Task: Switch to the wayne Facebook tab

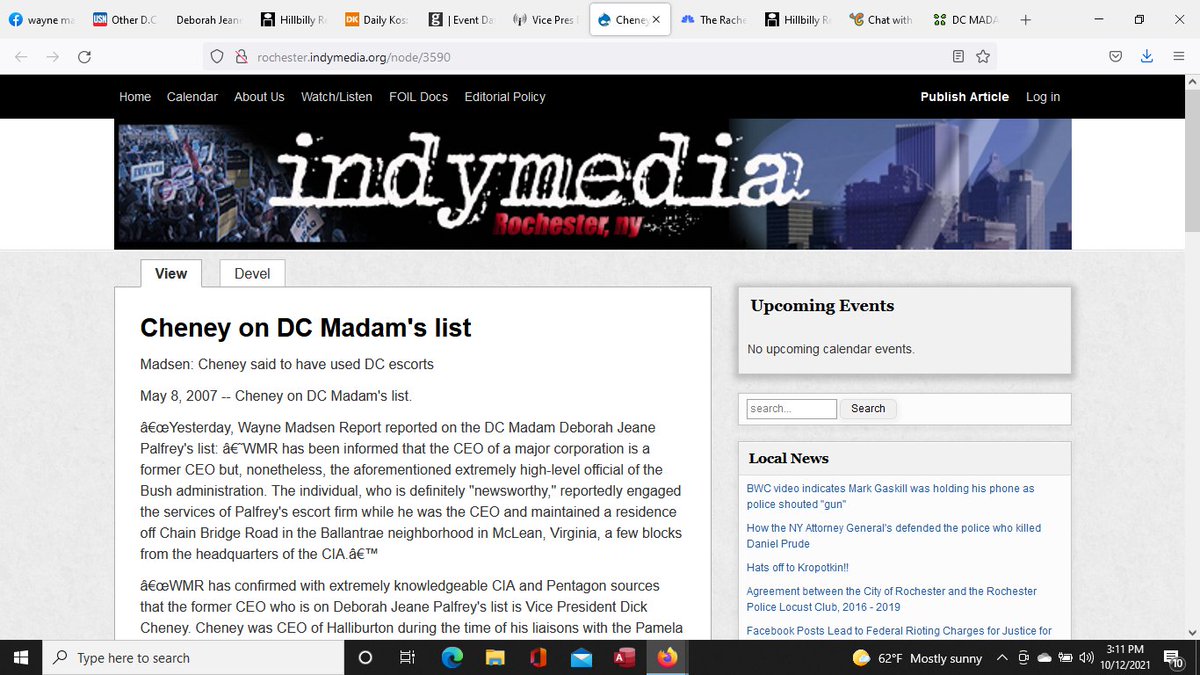Action: pyautogui.click(x=42, y=20)
